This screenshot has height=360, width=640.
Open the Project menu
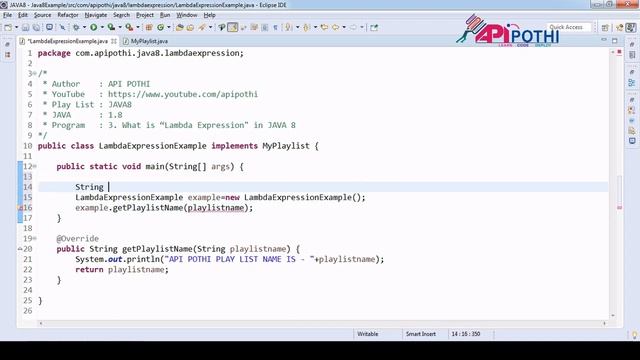tap(145, 15)
